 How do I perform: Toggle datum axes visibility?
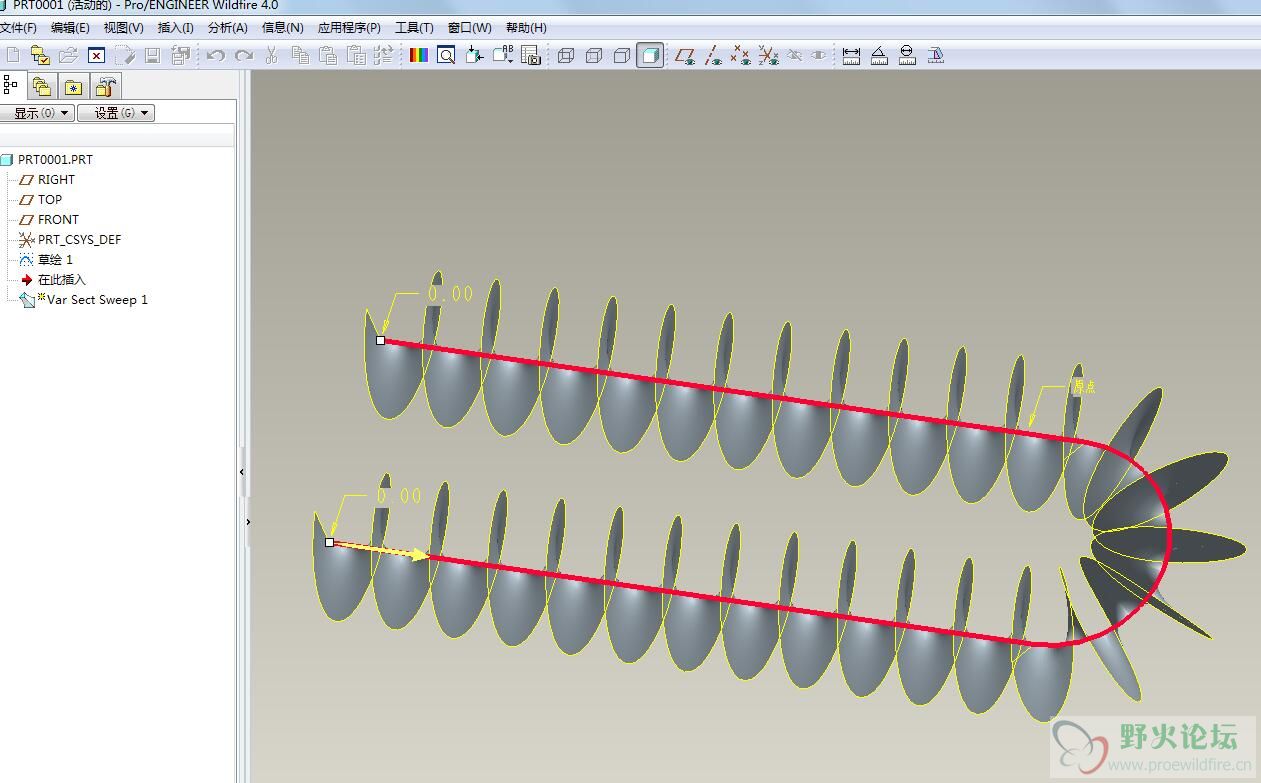click(713, 55)
